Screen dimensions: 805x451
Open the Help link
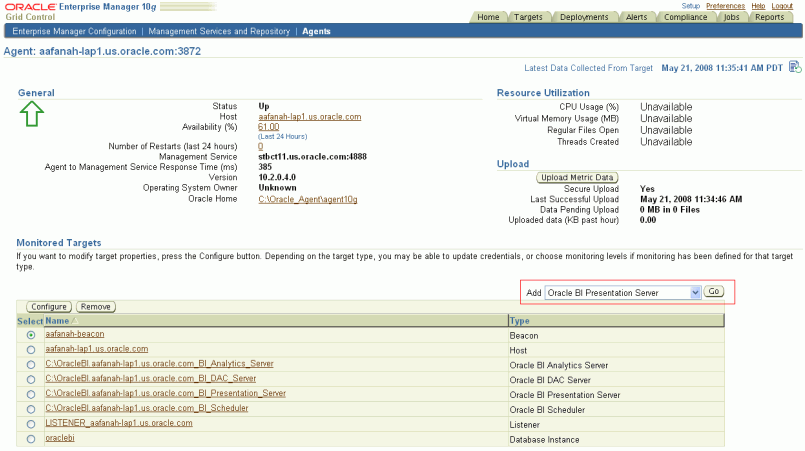[x=758, y=6]
